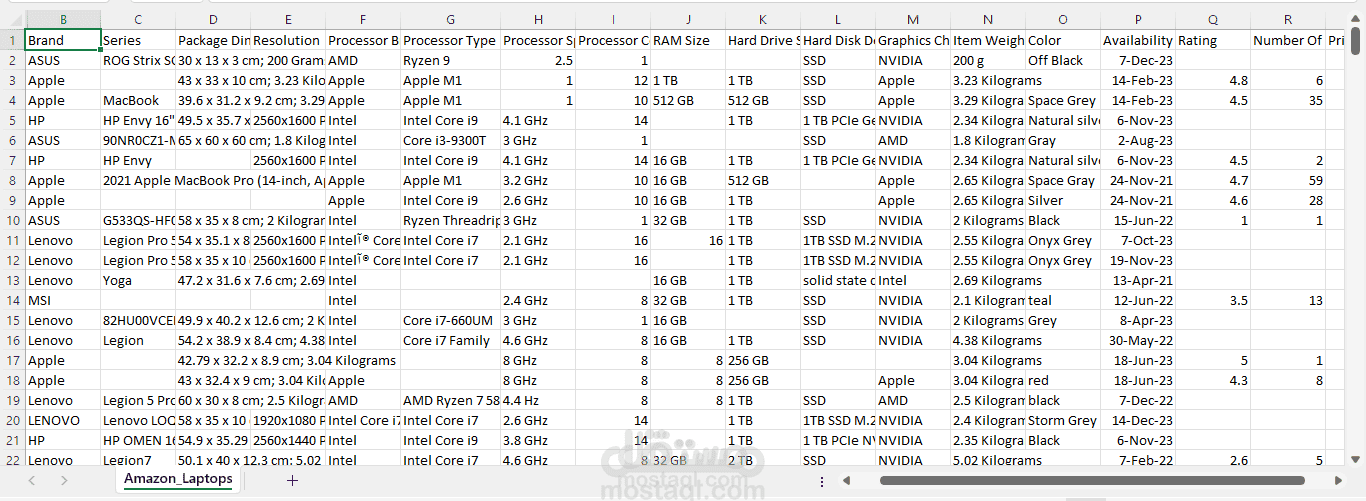Image resolution: width=1366 pixels, height=501 pixels.
Task: Select the solid state disk description cell
Action: tap(838, 281)
